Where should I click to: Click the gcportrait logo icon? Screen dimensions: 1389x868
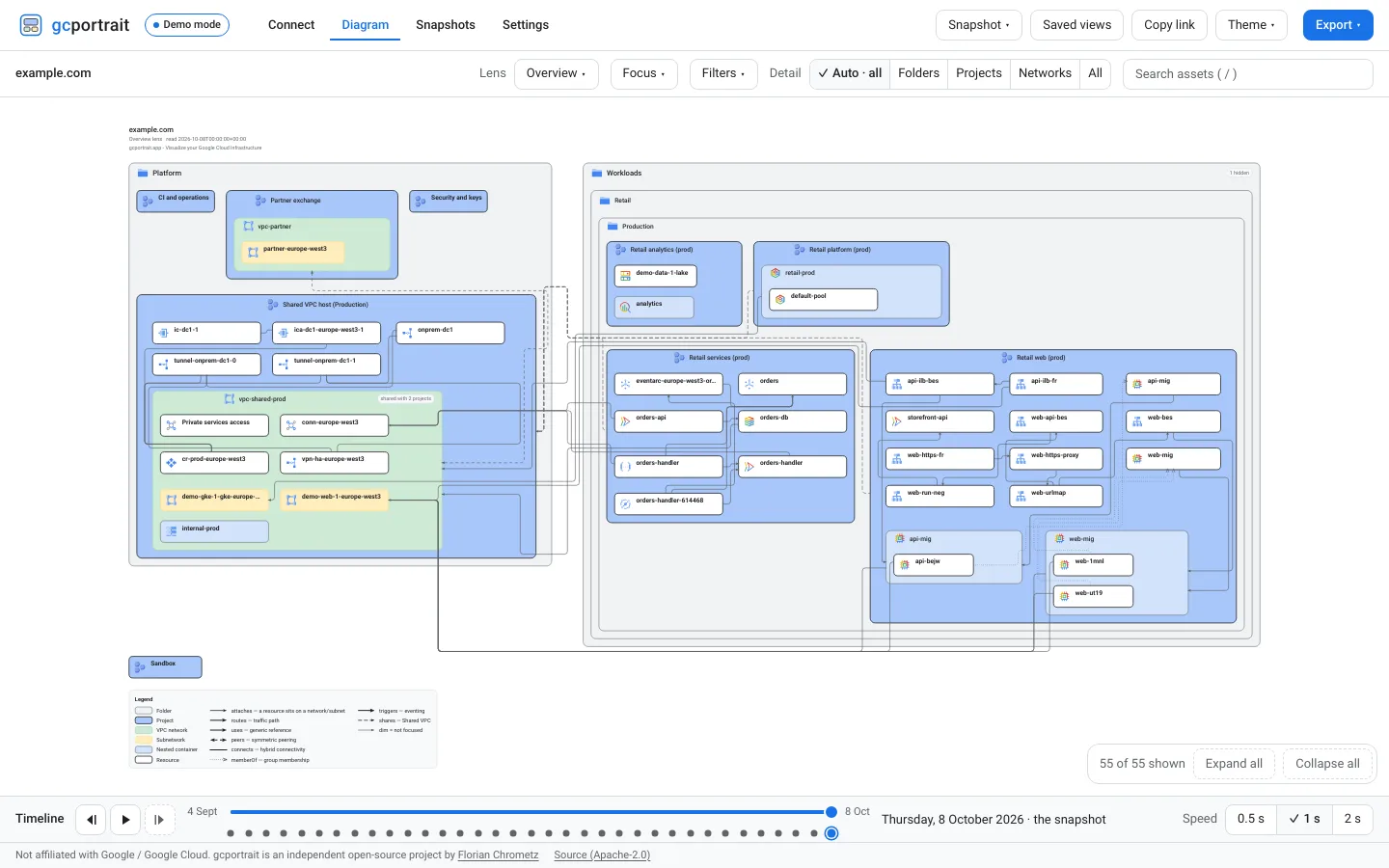(31, 25)
